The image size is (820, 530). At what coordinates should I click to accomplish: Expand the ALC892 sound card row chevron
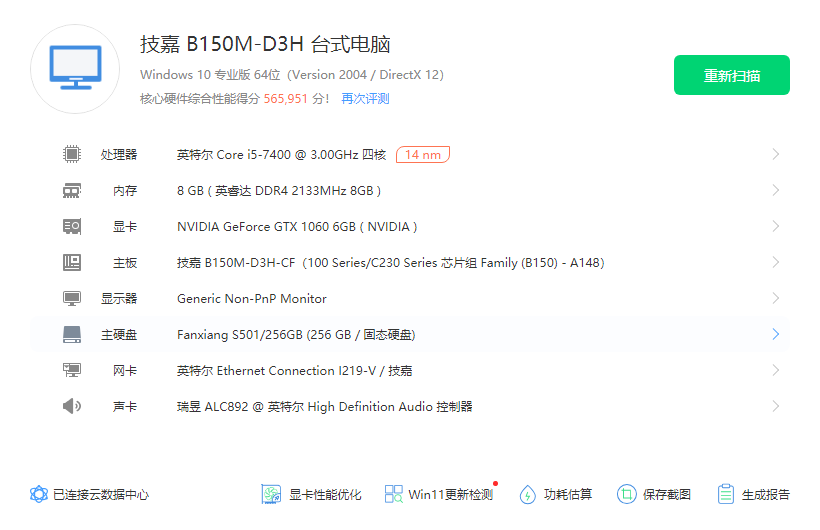776,407
